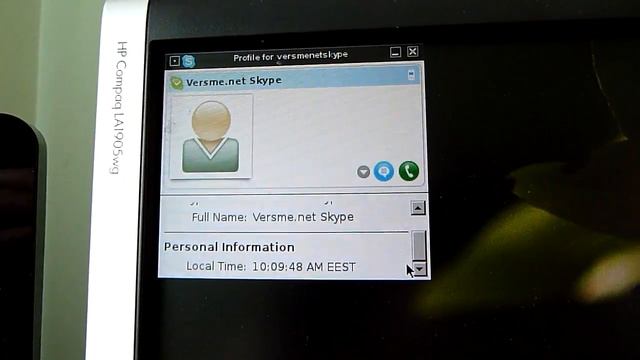Expand gray dropdown arrow next to chat
The image size is (640, 360).
tap(363, 172)
